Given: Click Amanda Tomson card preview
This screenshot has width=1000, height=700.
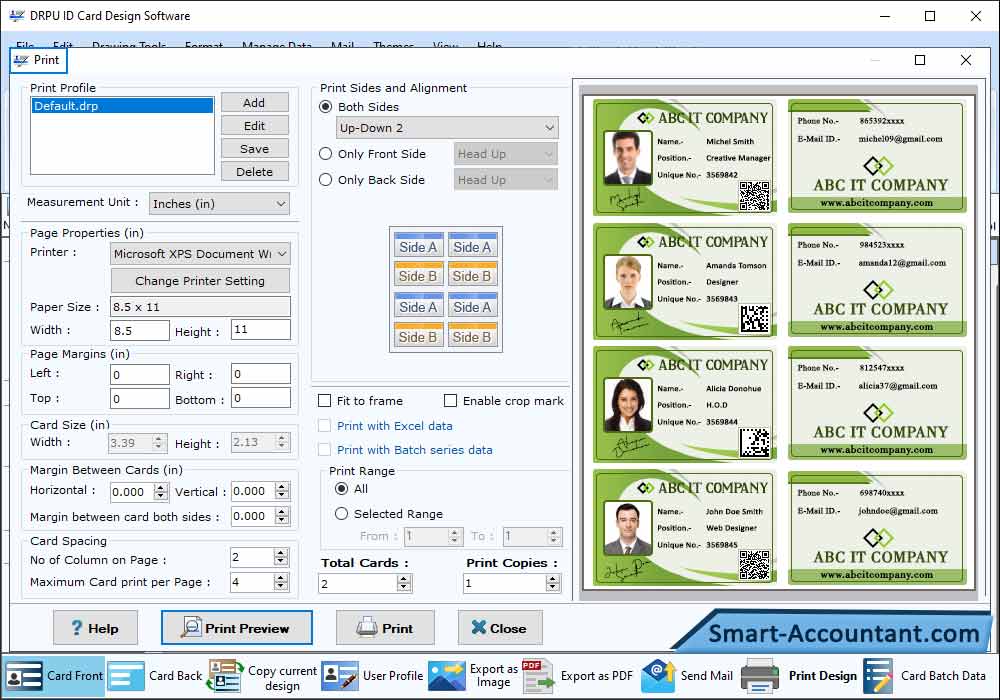Looking at the screenshot, I should click(685, 281).
